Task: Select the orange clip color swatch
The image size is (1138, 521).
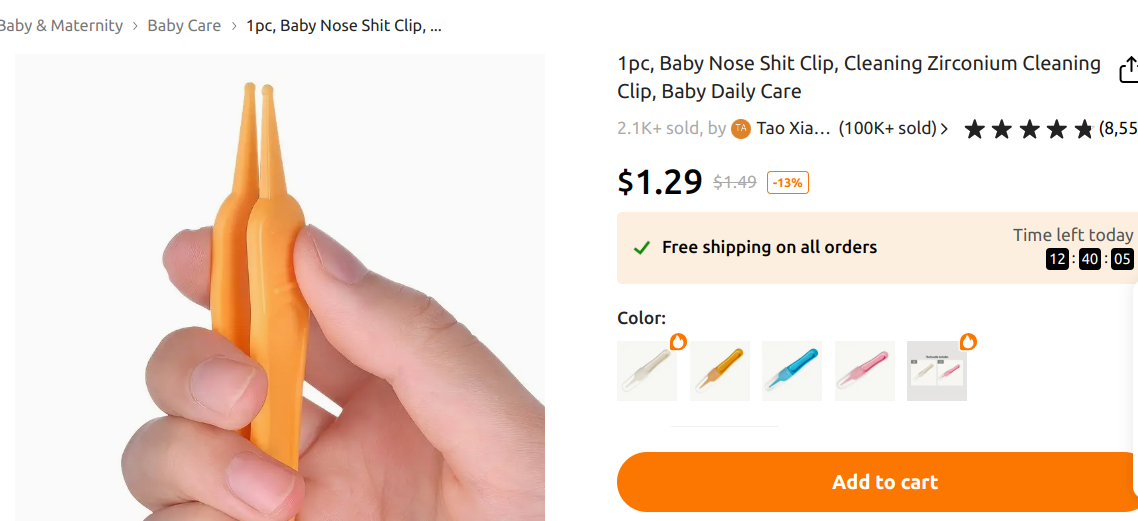Action: pos(719,371)
